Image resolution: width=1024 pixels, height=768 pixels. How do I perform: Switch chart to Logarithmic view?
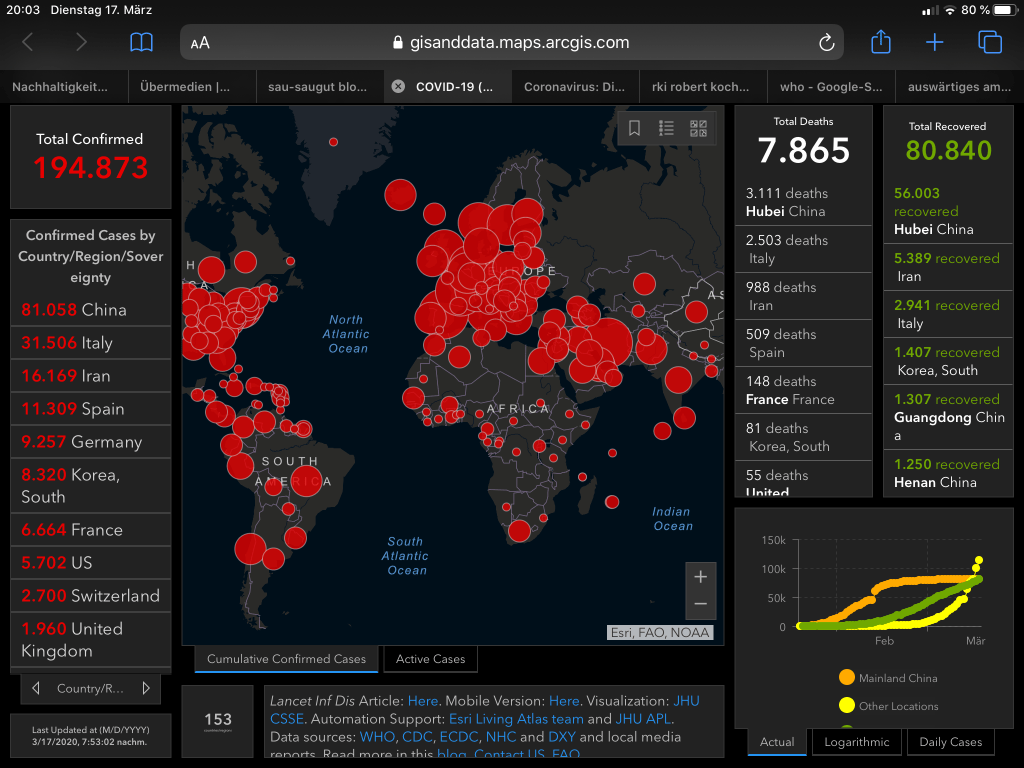(x=855, y=742)
